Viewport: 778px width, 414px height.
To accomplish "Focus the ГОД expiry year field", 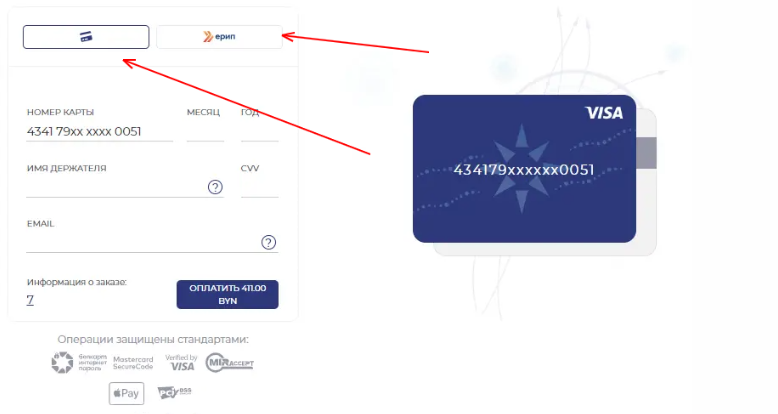I will tap(259, 132).
